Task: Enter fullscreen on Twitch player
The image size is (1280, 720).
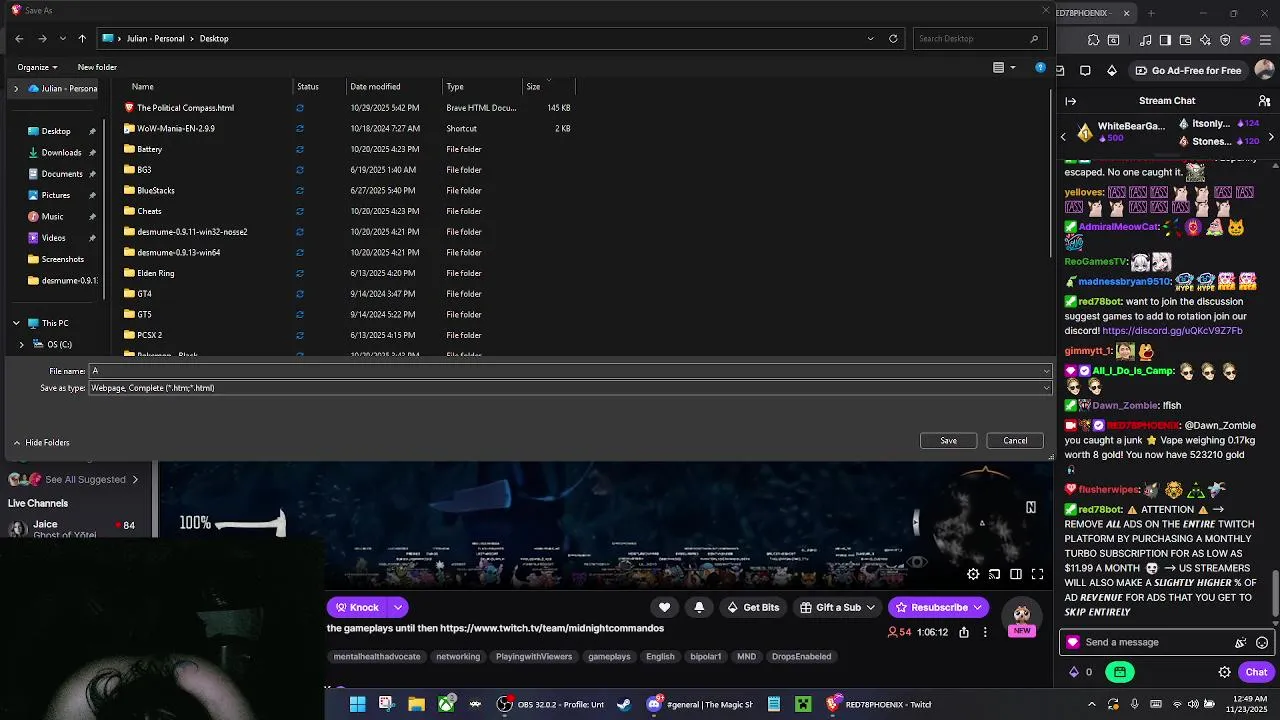Action: (1037, 574)
